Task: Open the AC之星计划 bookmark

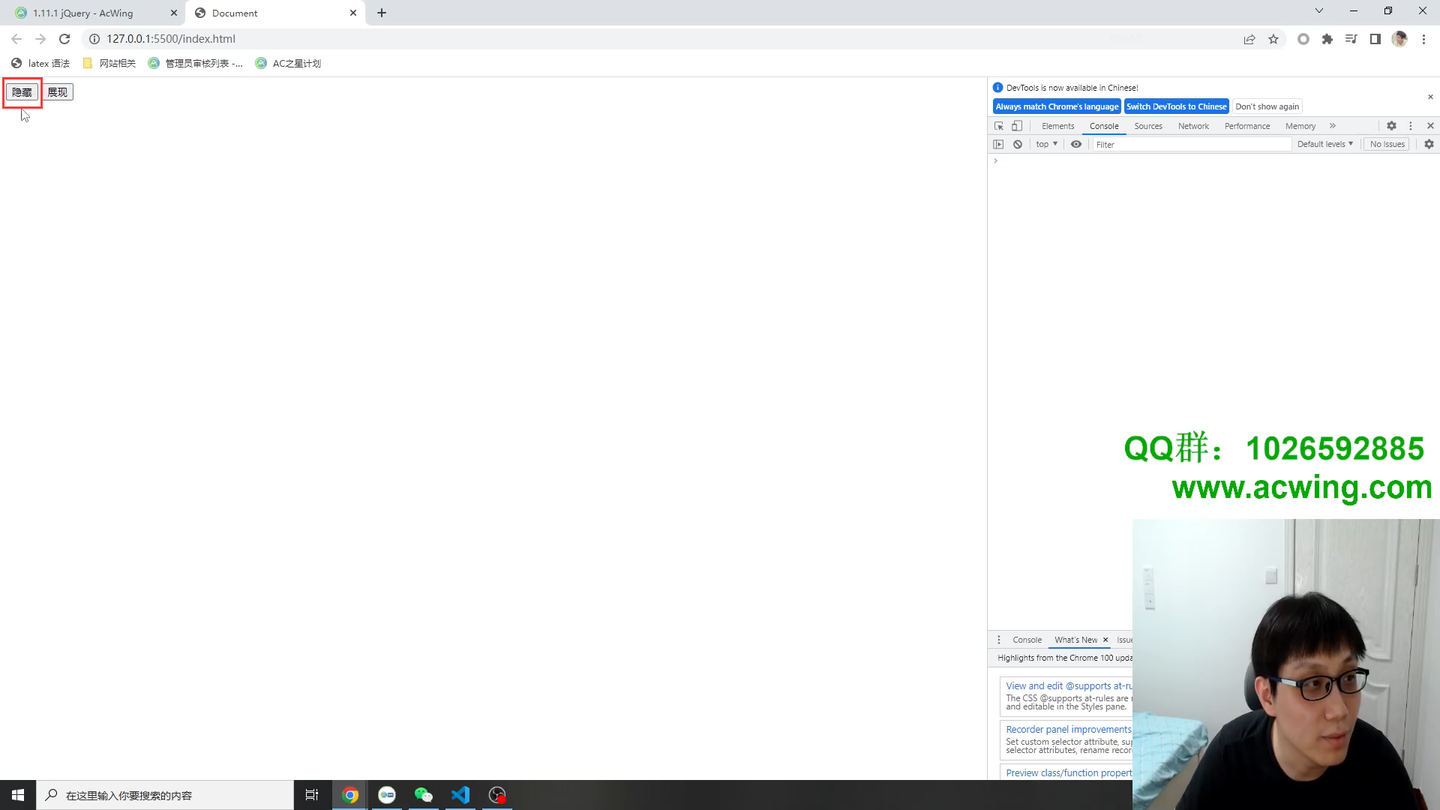Action: point(288,63)
